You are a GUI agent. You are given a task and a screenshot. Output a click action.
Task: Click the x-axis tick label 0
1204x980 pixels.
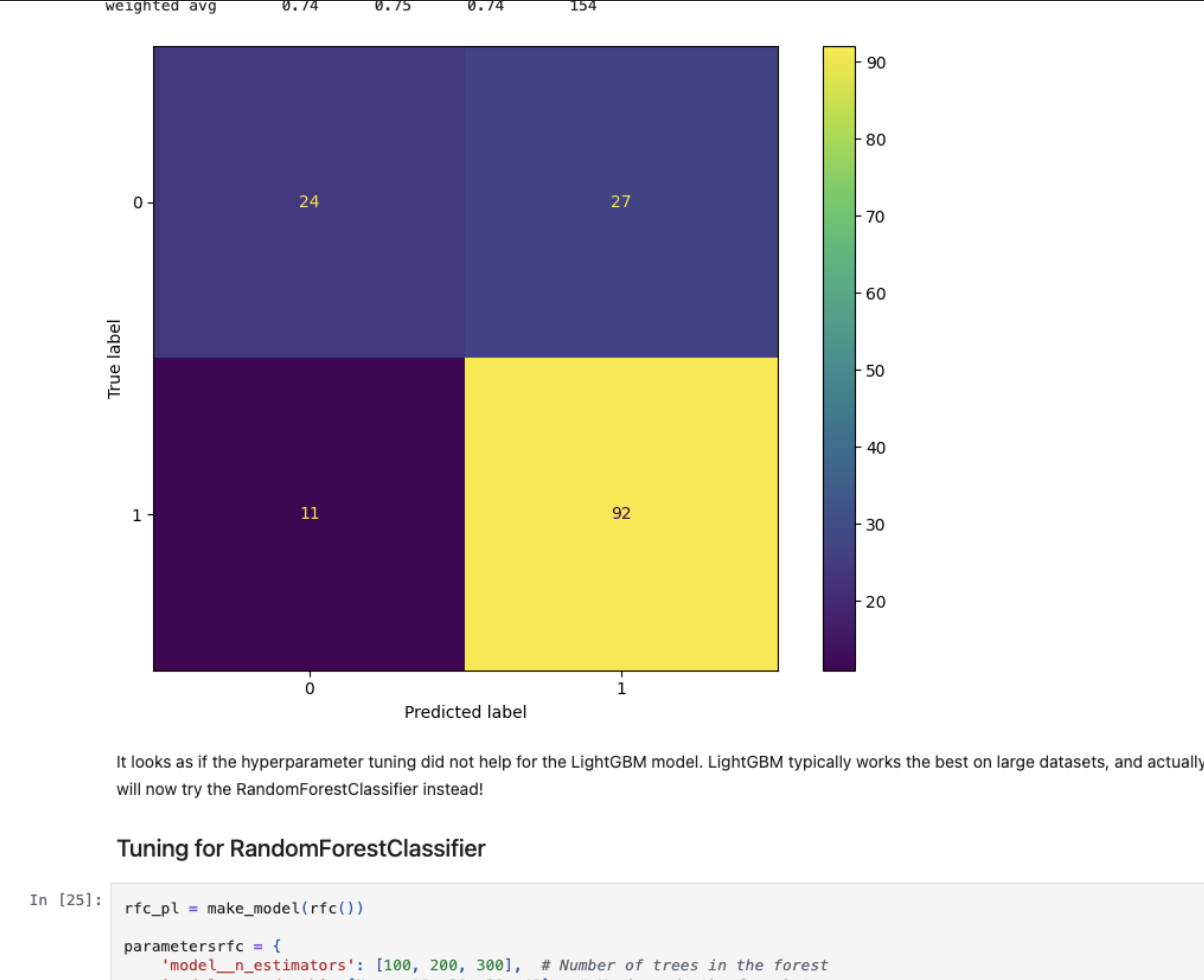pos(309,689)
